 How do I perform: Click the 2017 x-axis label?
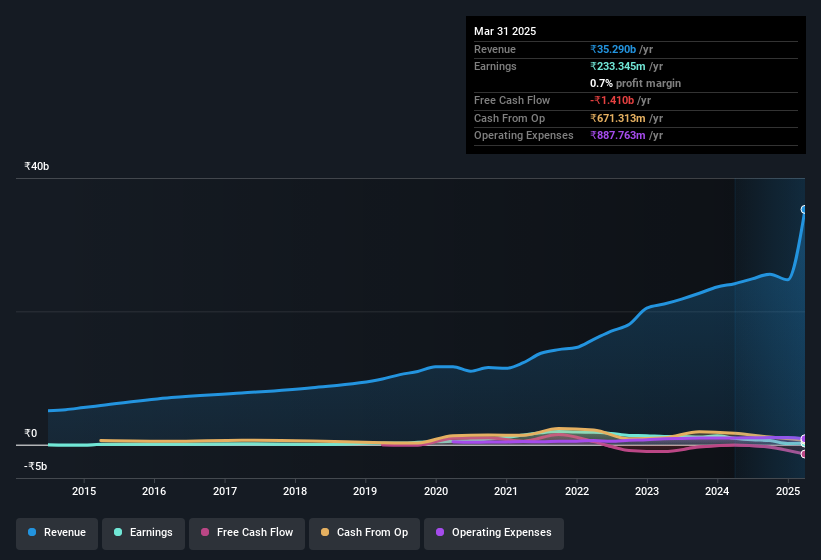225,491
